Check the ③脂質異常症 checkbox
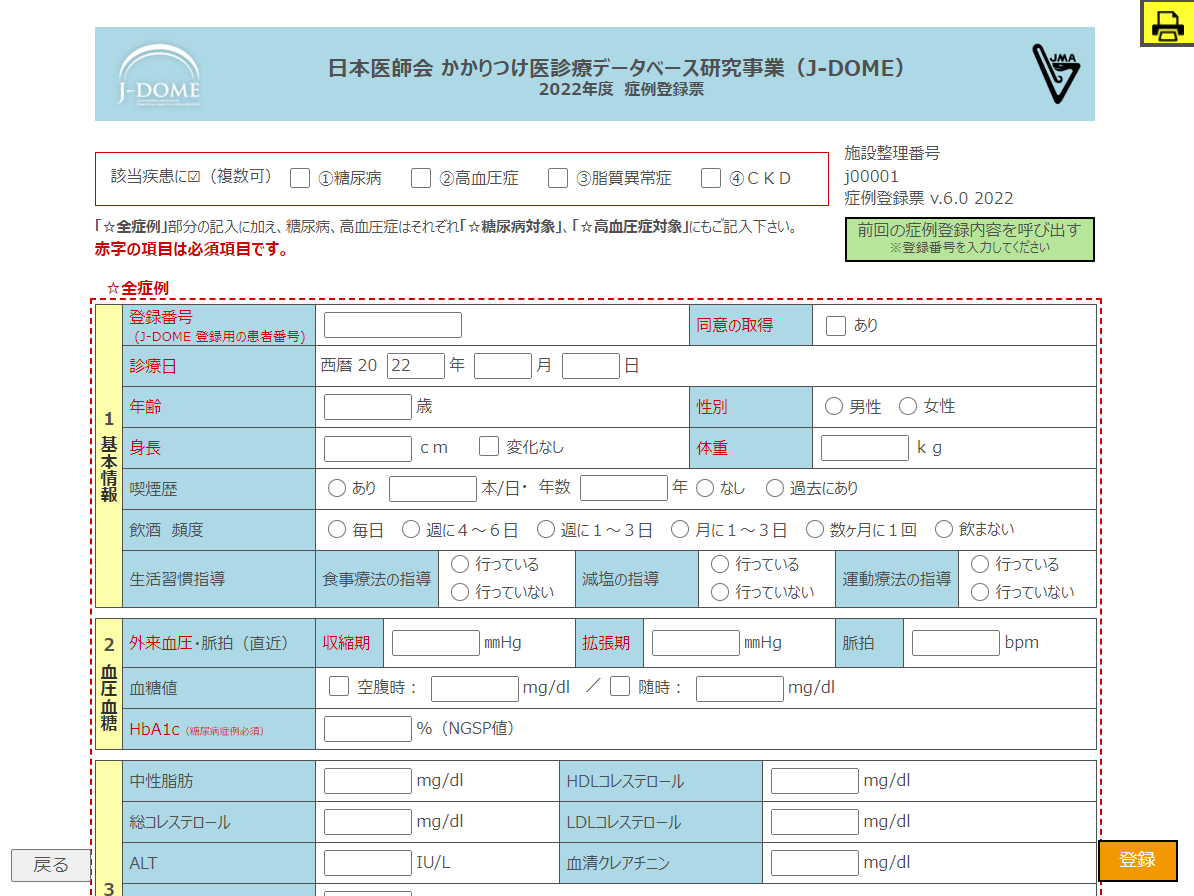This screenshot has height=896, width=1194. tap(558, 178)
